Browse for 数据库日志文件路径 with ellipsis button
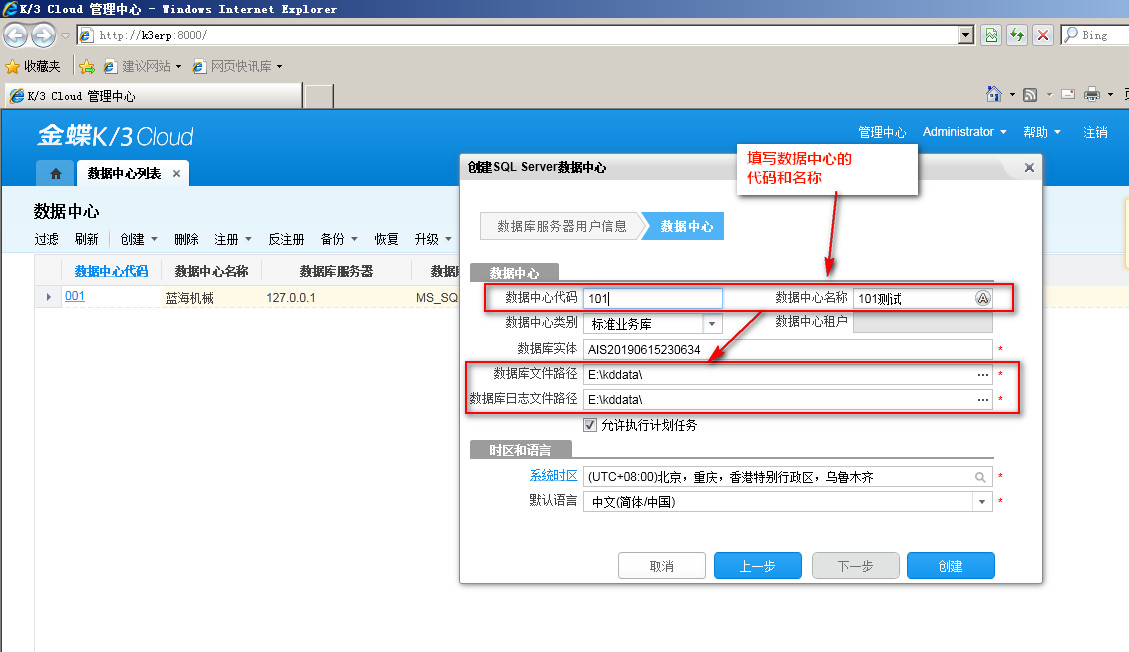Viewport: 1129px width, 652px height. (983, 399)
